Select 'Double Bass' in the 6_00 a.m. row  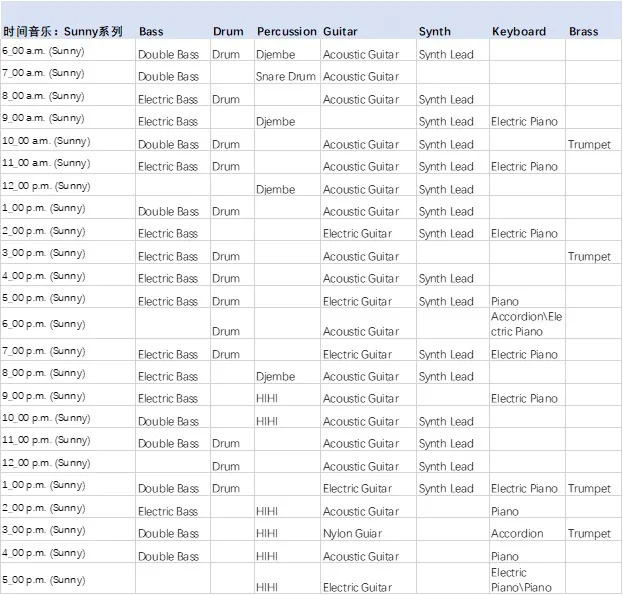pos(168,54)
